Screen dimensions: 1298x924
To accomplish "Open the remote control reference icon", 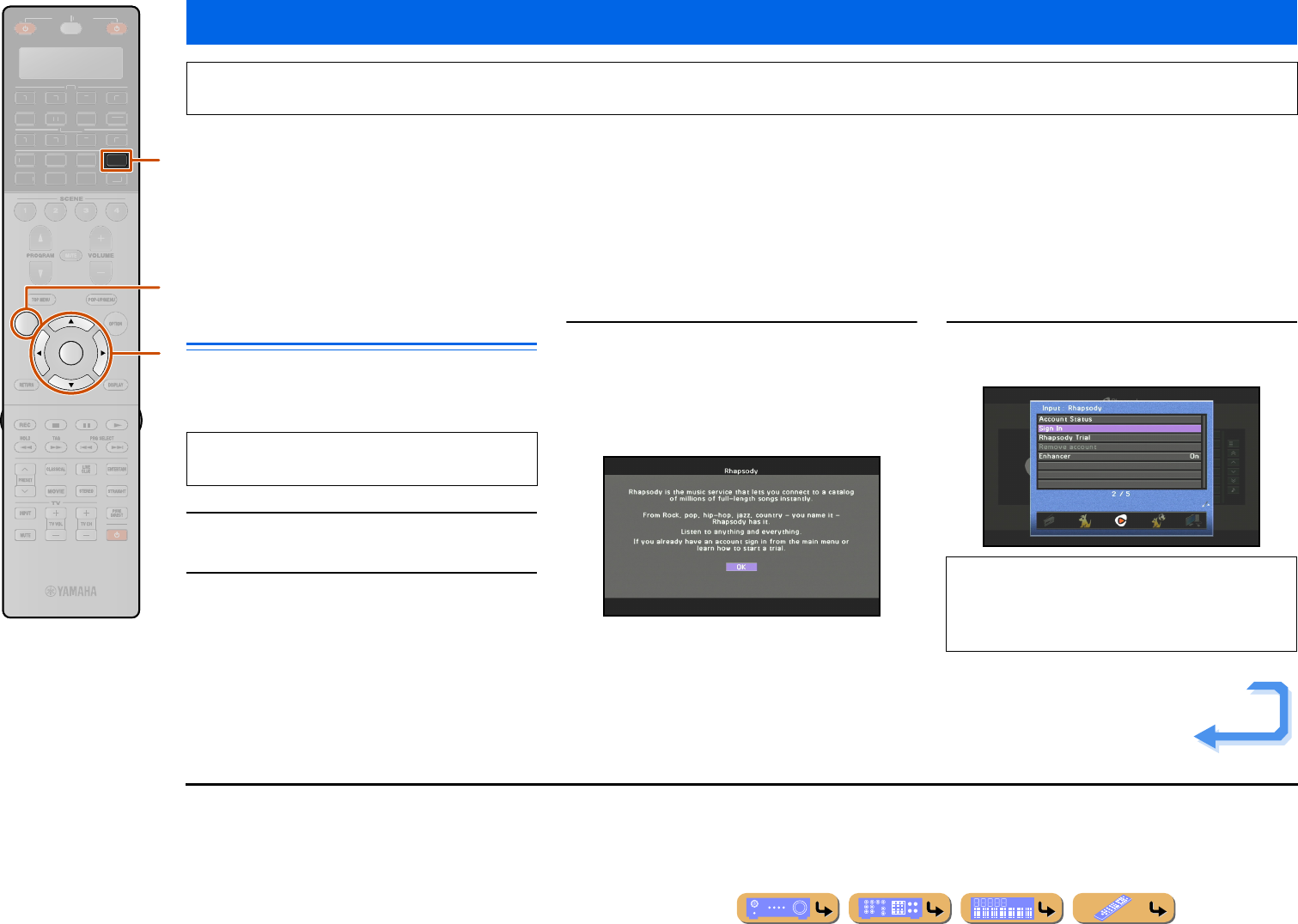I will [x=1124, y=908].
